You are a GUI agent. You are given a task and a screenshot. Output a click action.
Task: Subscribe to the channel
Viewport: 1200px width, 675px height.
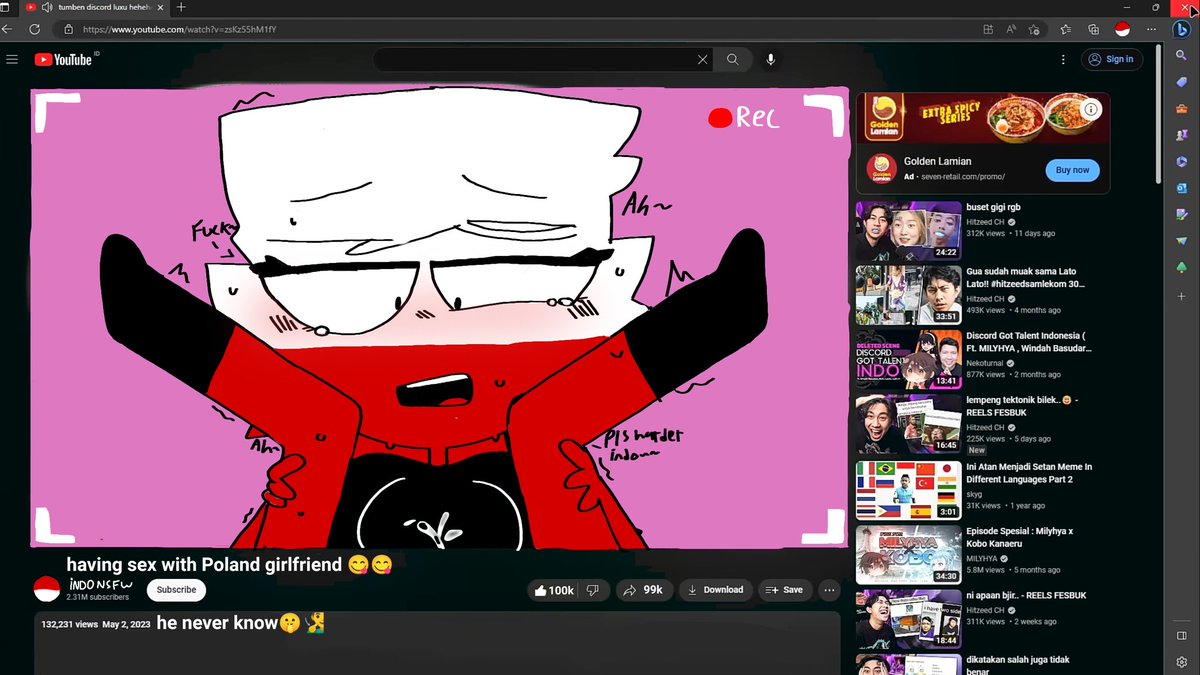click(x=176, y=590)
